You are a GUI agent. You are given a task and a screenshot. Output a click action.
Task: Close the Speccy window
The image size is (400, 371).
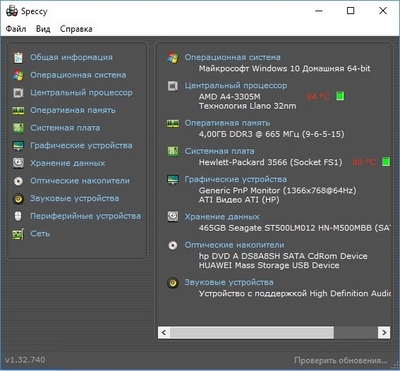pyautogui.click(x=383, y=11)
